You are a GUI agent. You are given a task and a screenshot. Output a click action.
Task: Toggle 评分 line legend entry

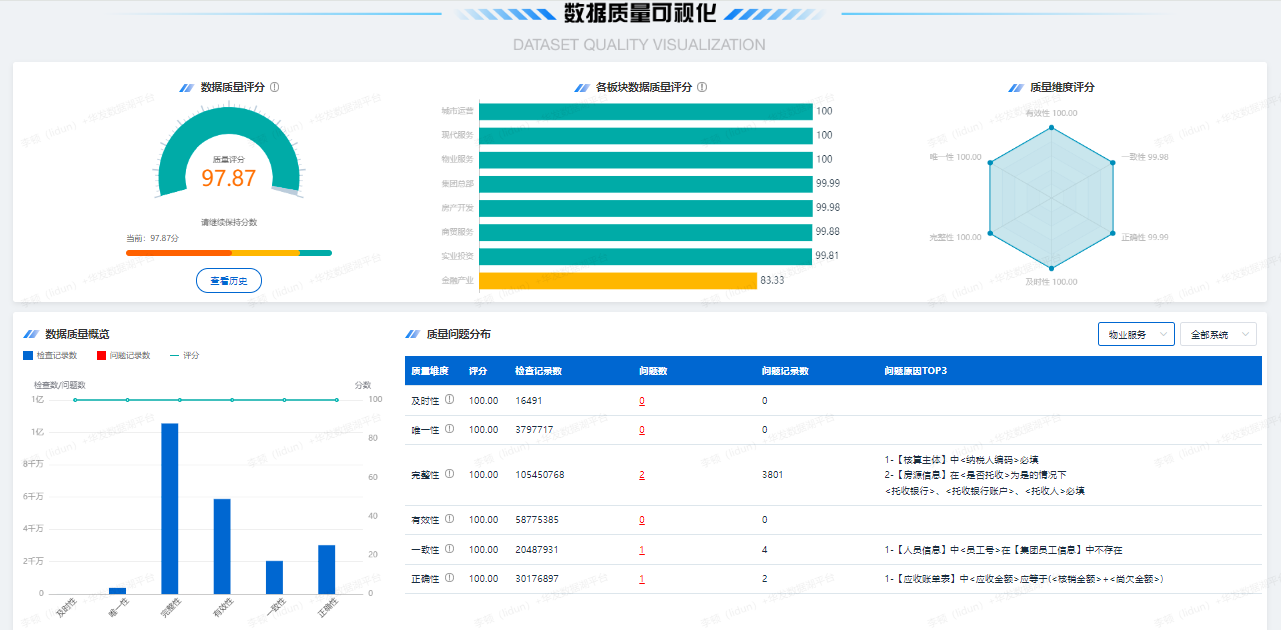click(x=184, y=355)
